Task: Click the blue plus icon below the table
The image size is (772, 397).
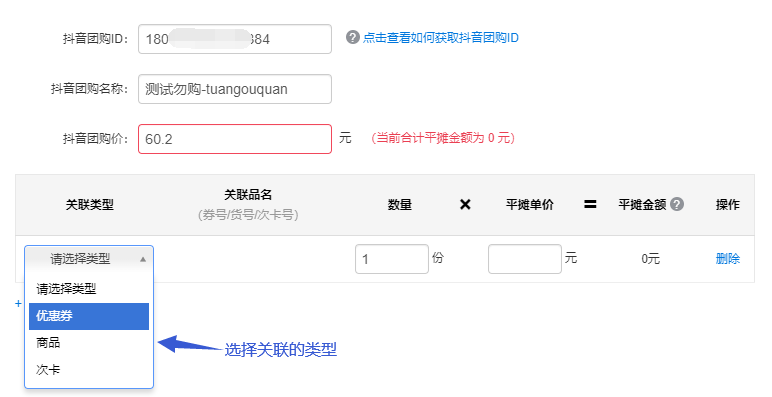Action: coord(18,303)
